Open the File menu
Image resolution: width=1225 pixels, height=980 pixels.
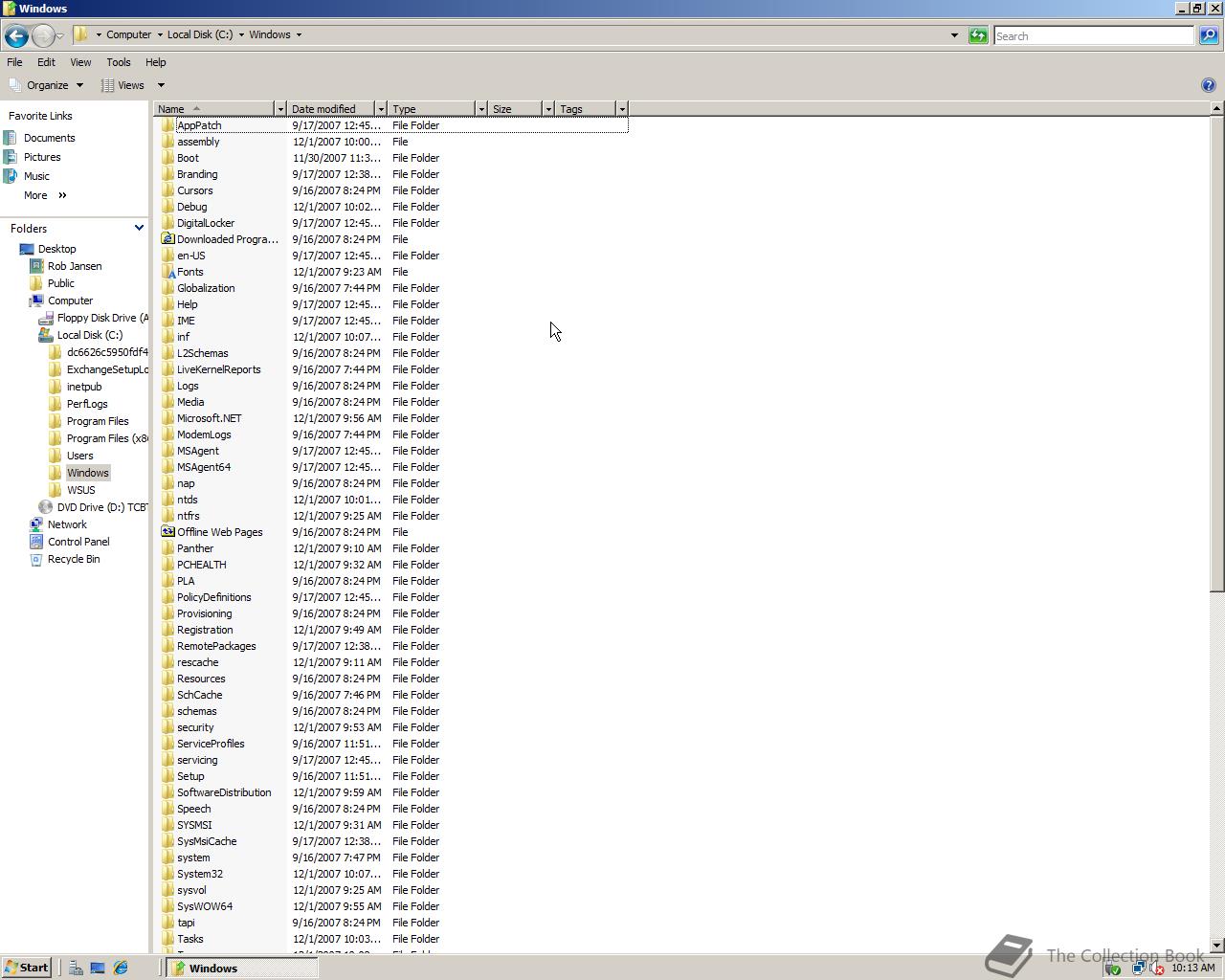click(x=14, y=62)
